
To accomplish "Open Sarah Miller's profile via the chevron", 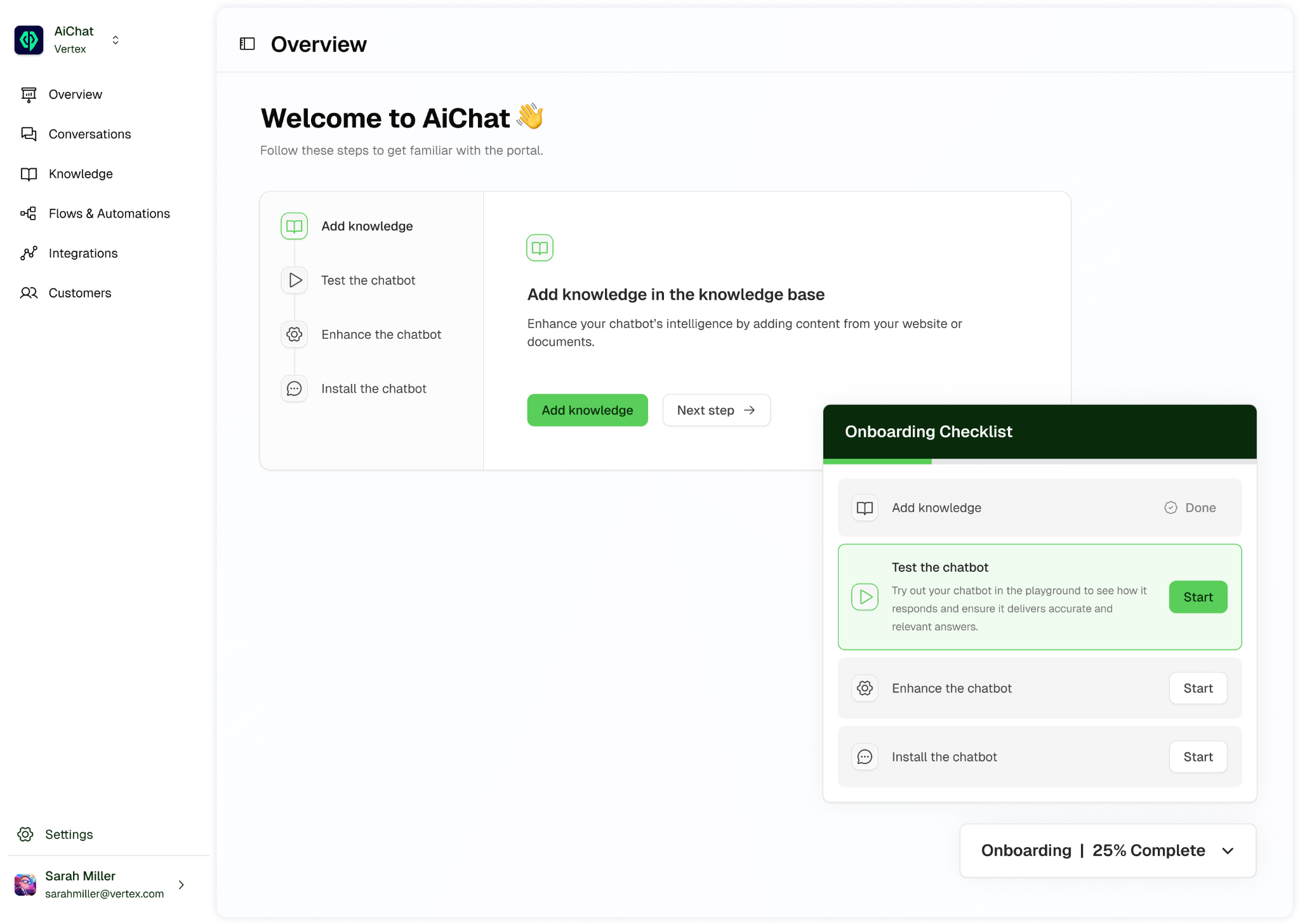I will coord(182,884).
